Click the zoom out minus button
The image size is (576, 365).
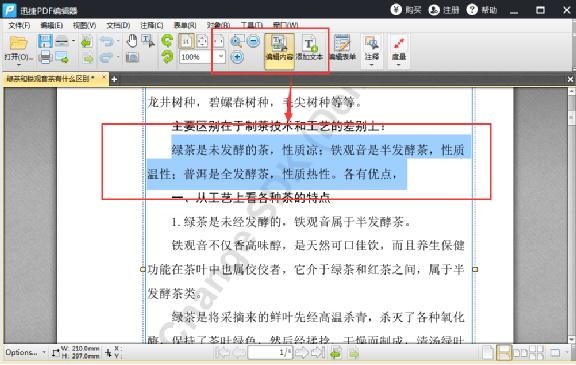[253, 41]
